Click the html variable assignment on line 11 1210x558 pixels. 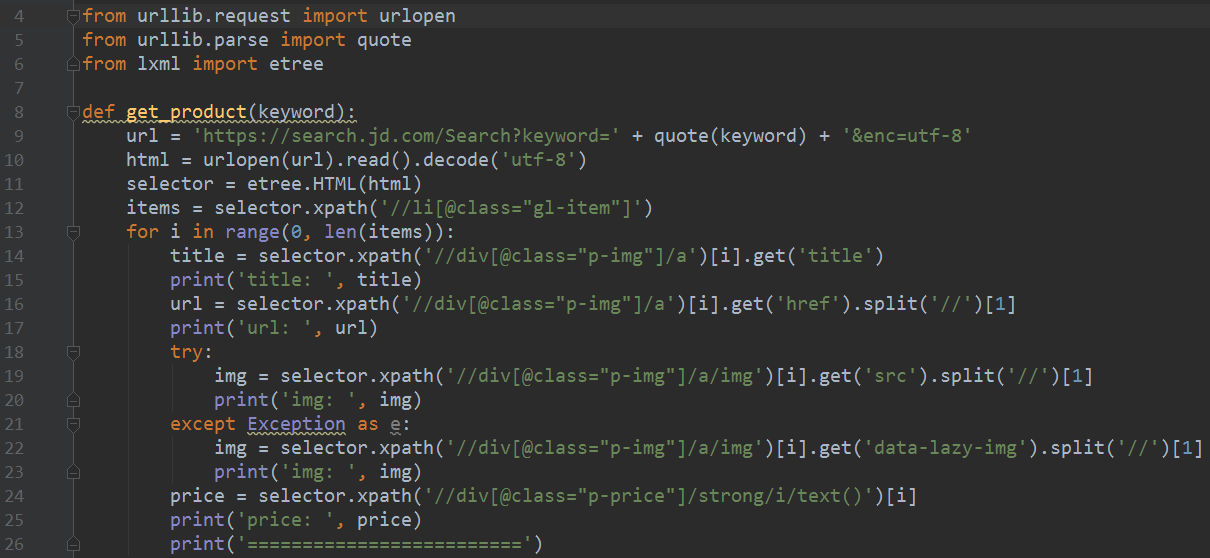point(149,160)
